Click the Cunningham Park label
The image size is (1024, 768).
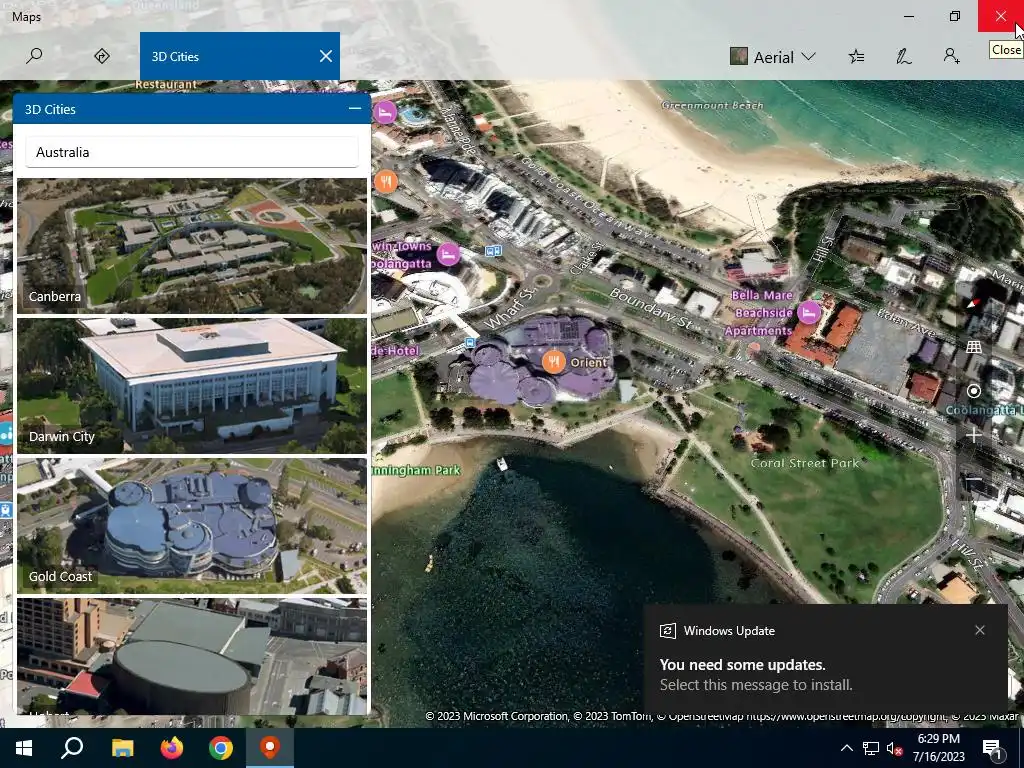click(x=416, y=470)
